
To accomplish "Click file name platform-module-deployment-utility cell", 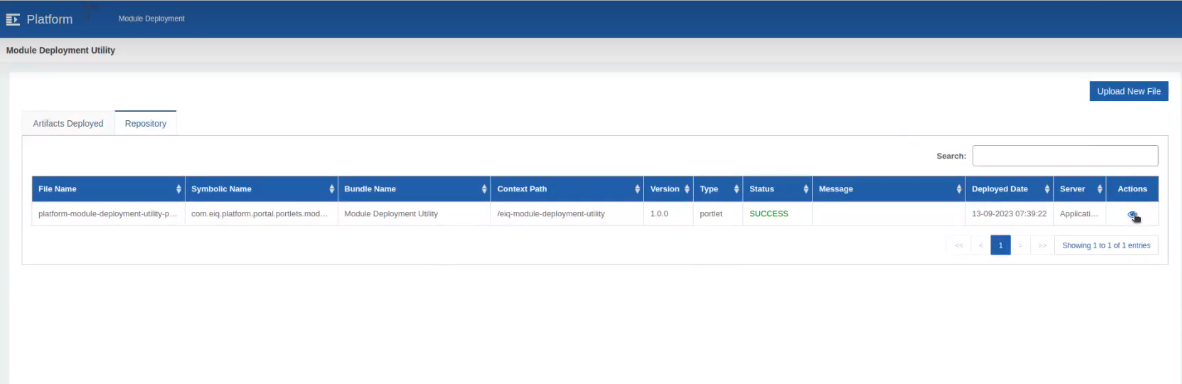I will coord(108,214).
